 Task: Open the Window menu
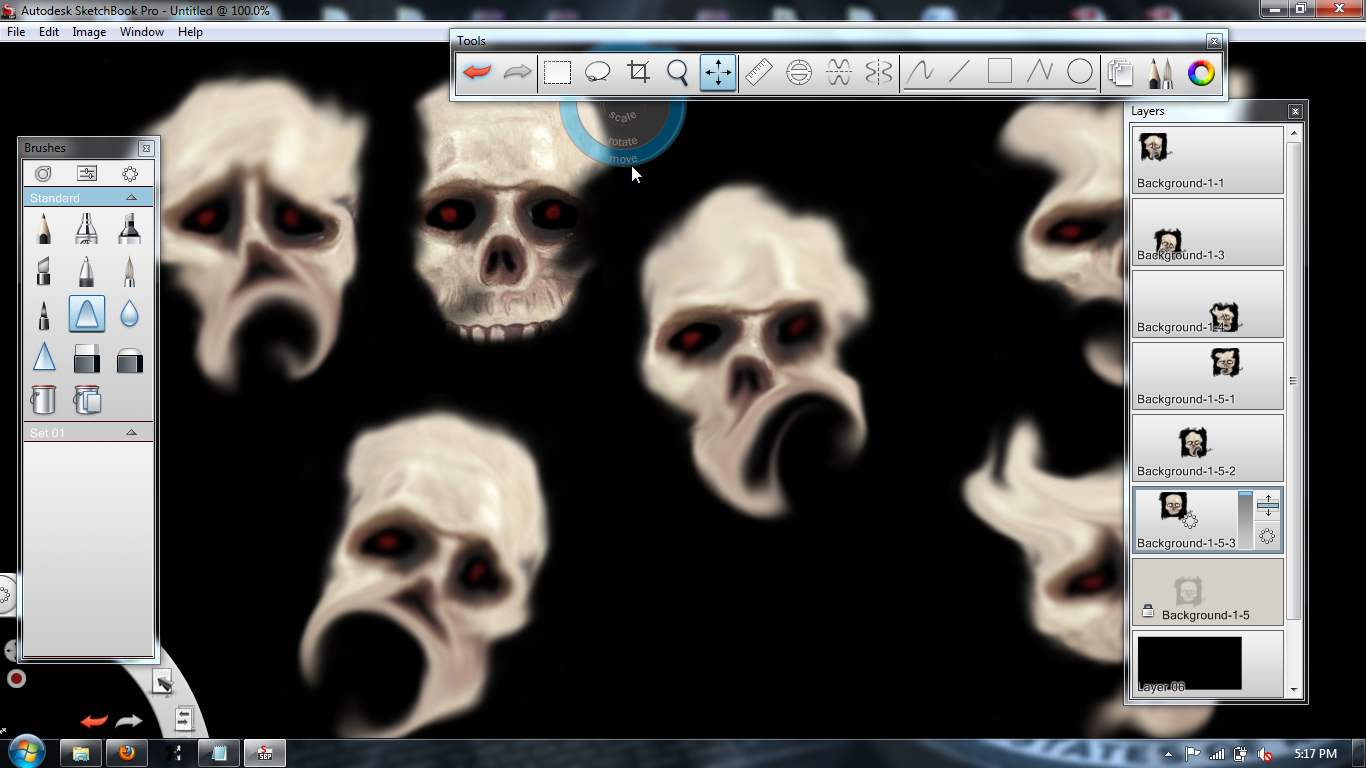pyautogui.click(x=142, y=32)
